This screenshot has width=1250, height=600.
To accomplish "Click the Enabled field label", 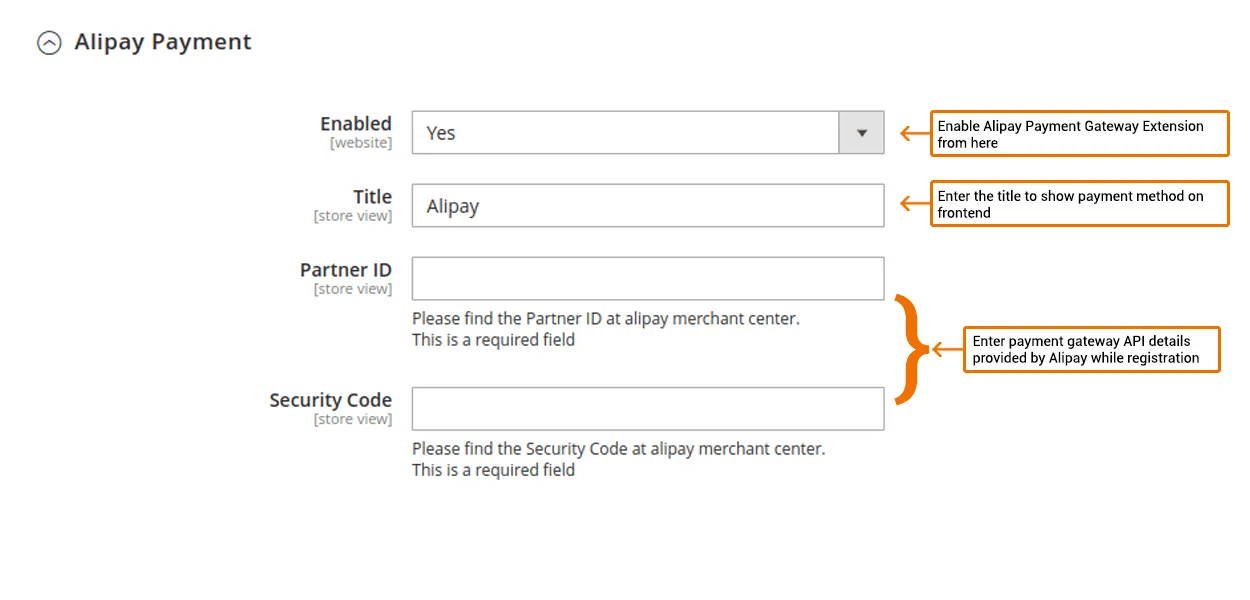I will [355, 124].
